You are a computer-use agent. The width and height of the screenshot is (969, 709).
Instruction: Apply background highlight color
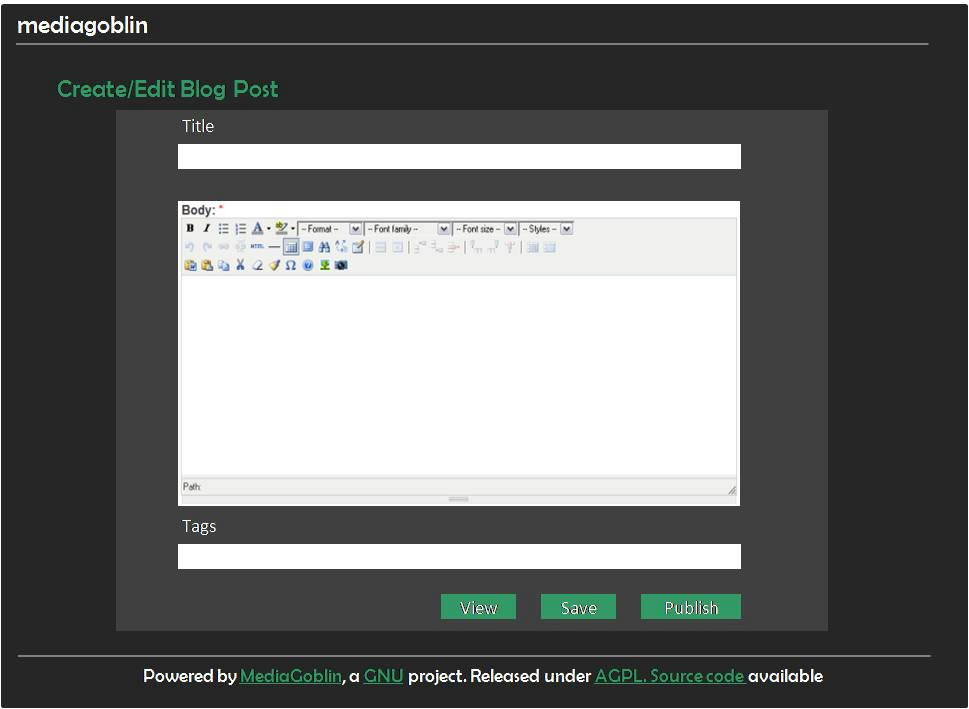coord(281,228)
